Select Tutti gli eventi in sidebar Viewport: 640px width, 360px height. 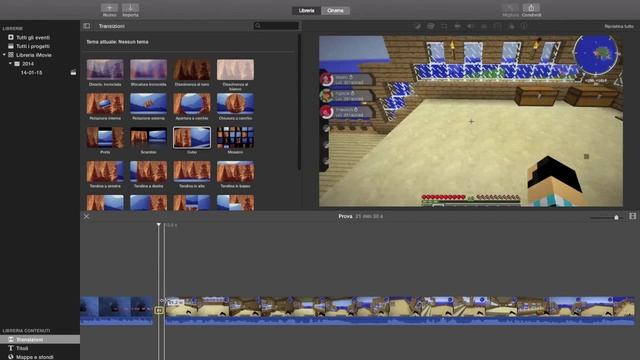pos(33,37)
